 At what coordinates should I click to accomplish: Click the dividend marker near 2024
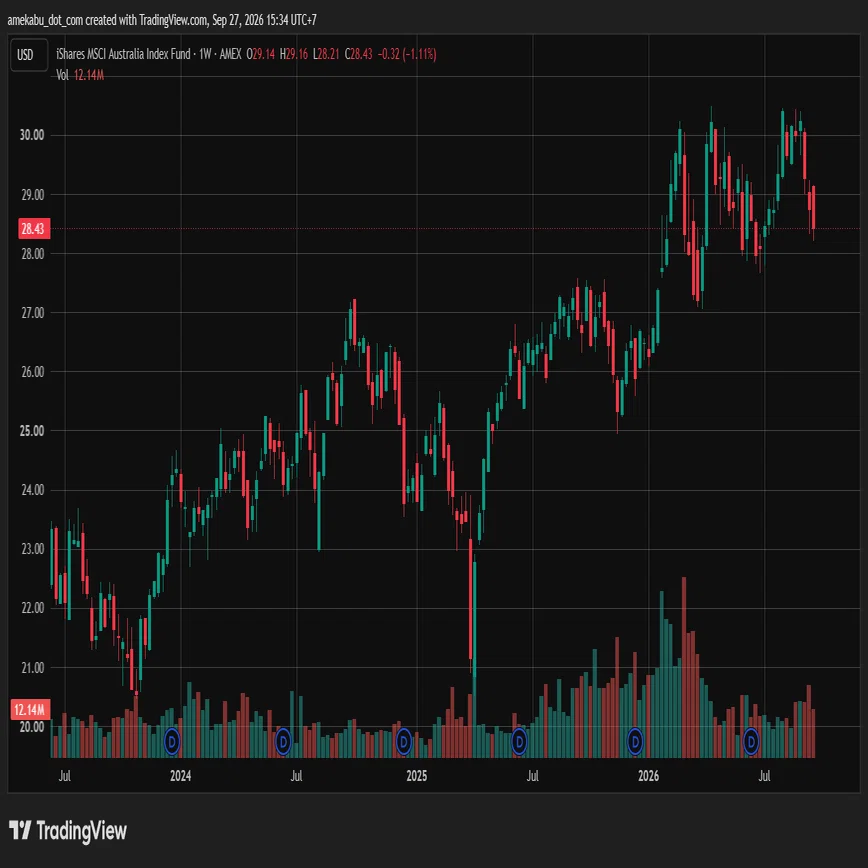click(x=172, y=741)
